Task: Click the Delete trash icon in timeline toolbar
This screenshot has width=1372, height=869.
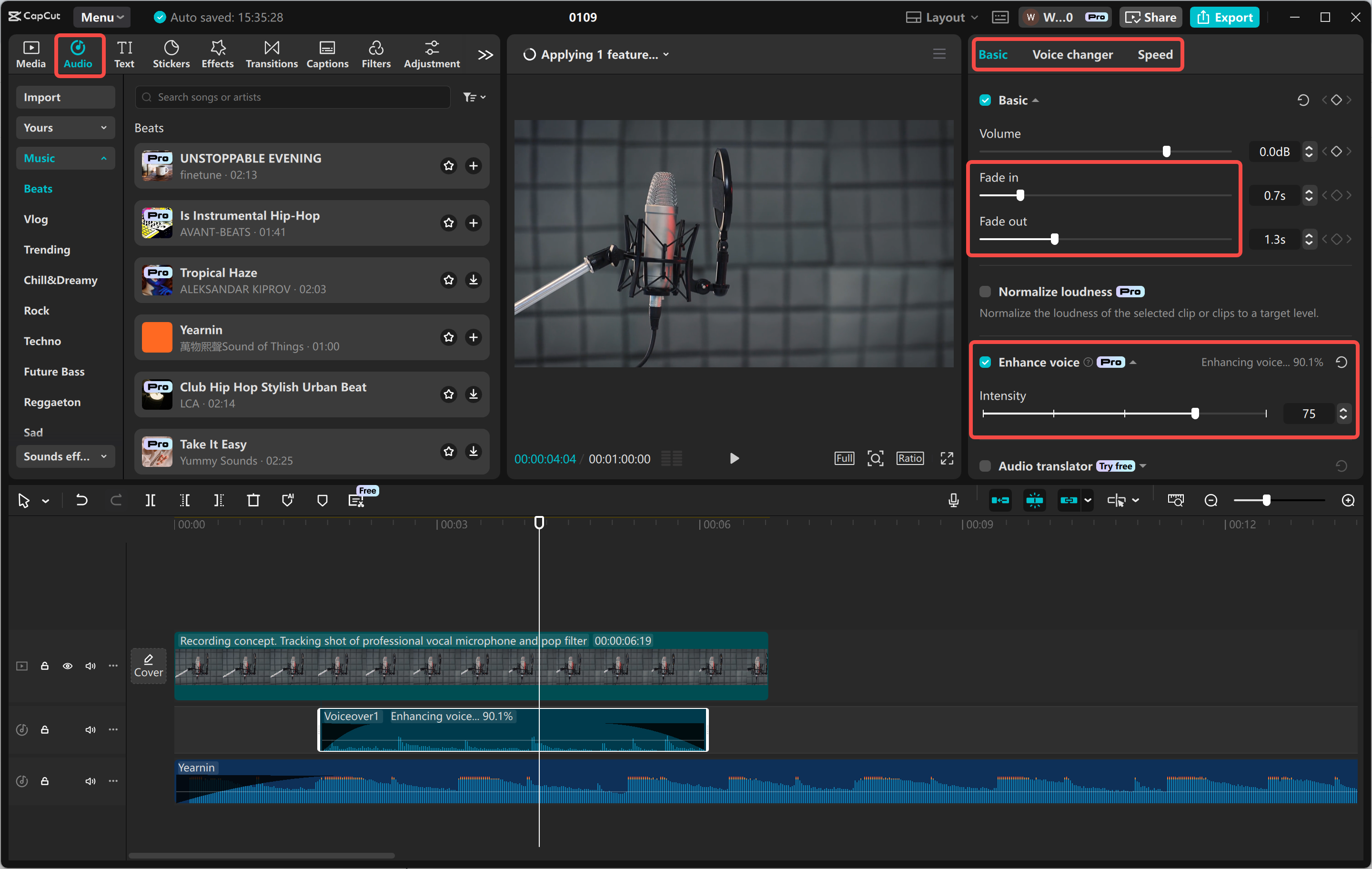Action: [x=253, y=500]
